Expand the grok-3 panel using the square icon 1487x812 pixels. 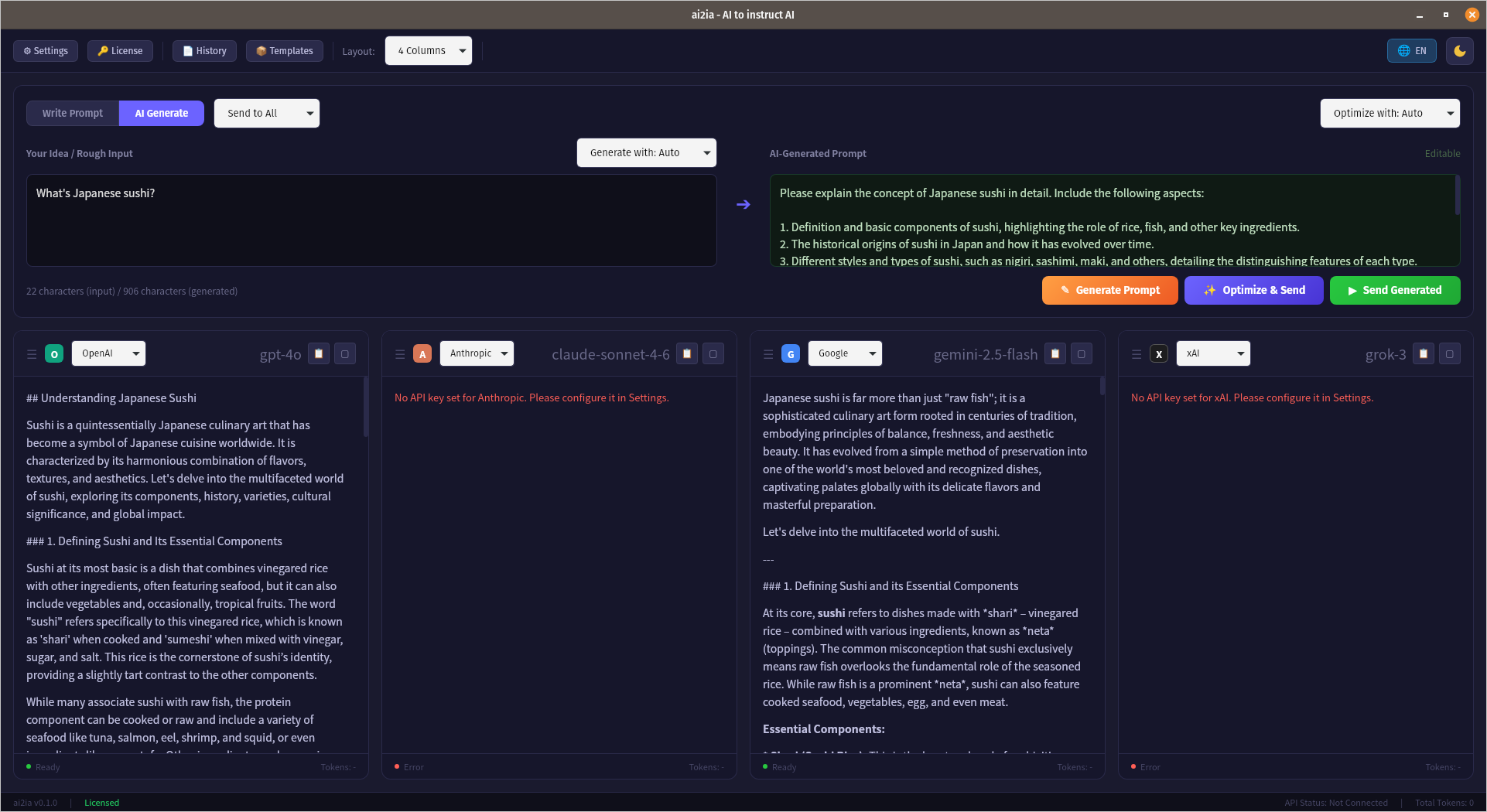[x=1451, y=353]
